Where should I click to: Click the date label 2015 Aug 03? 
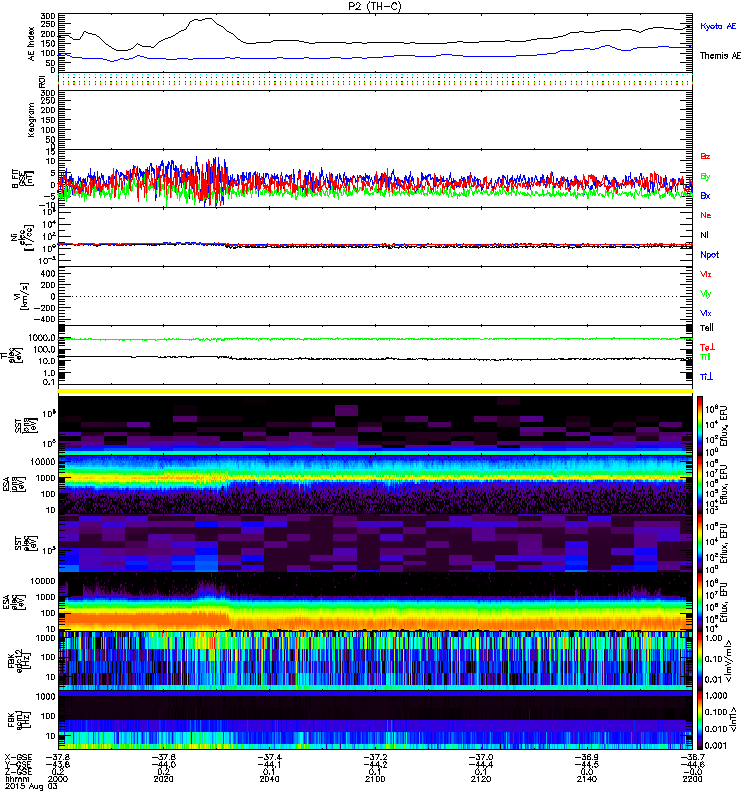pos(31,786)
